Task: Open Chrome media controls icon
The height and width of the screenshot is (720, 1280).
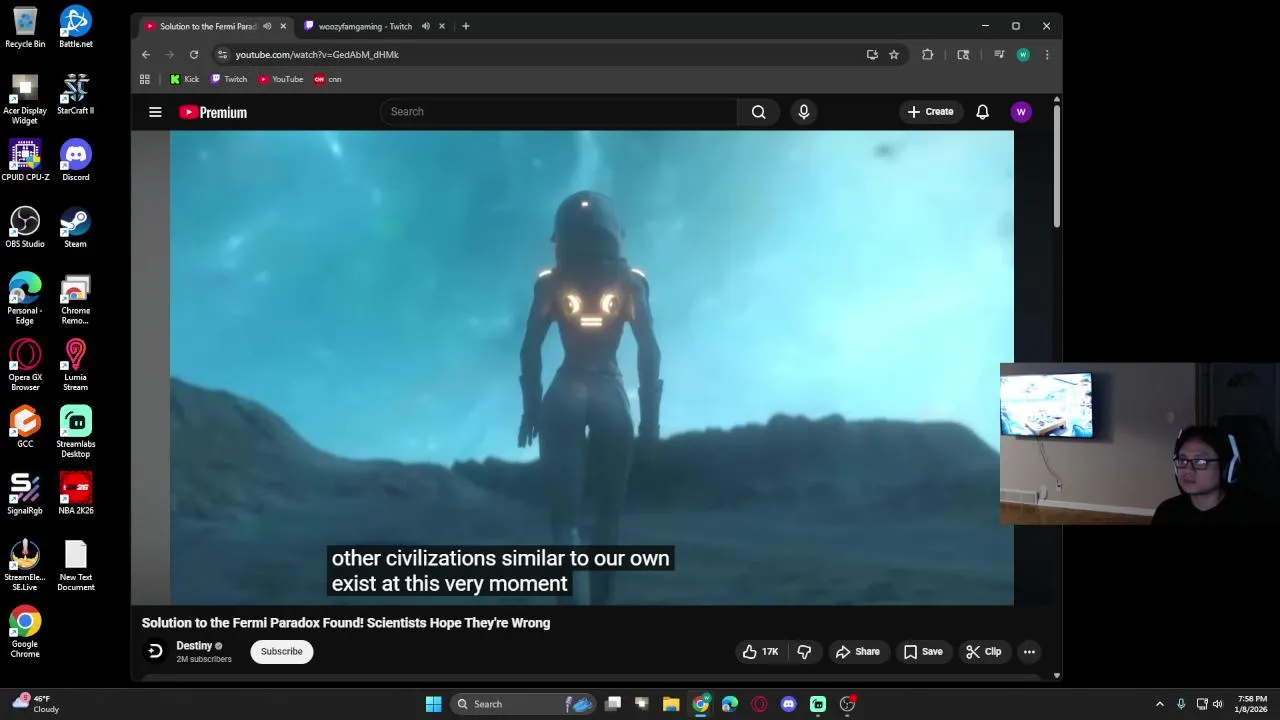Action: [x=998, y=55]
